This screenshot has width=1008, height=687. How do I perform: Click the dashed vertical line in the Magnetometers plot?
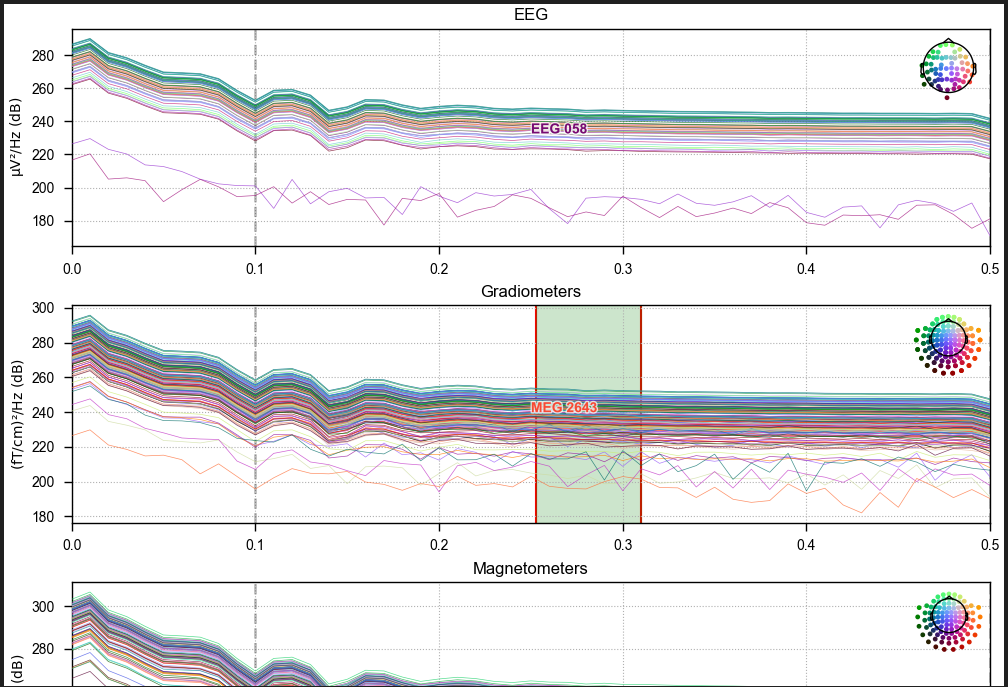[256, 635]
